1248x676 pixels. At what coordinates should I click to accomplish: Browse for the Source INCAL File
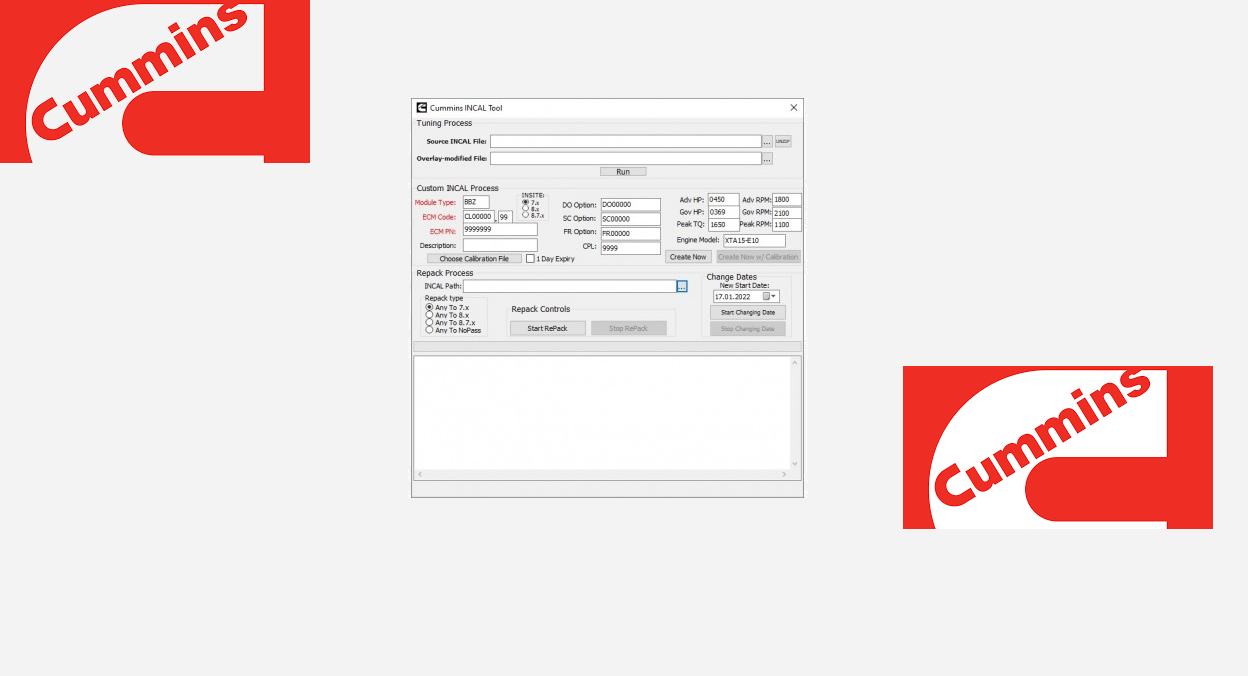tap(767, 142)
